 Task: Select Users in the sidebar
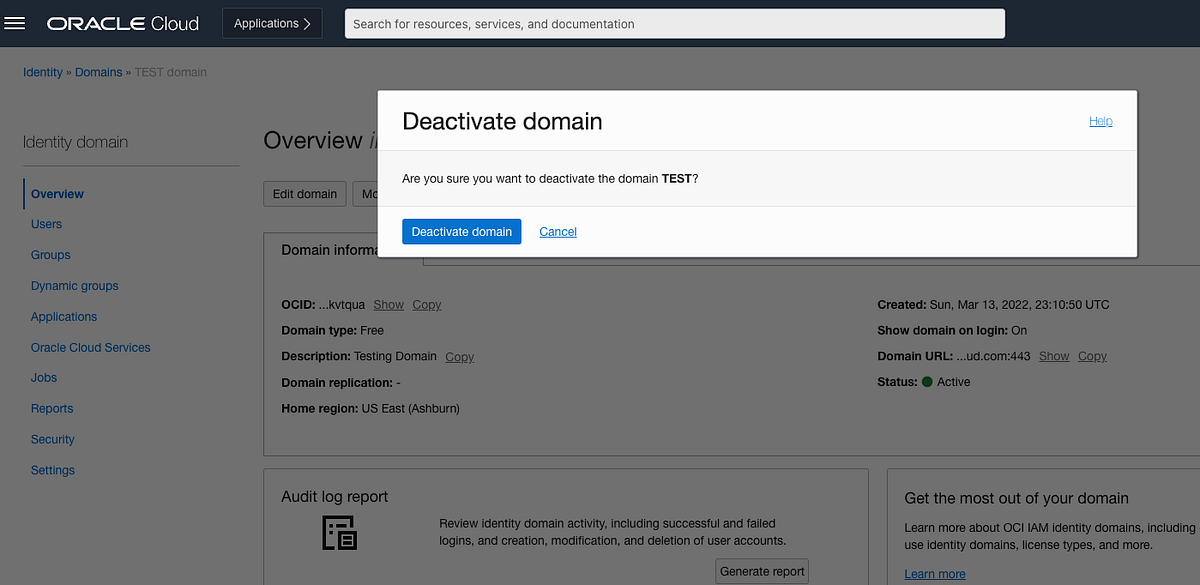coord(46,224)
